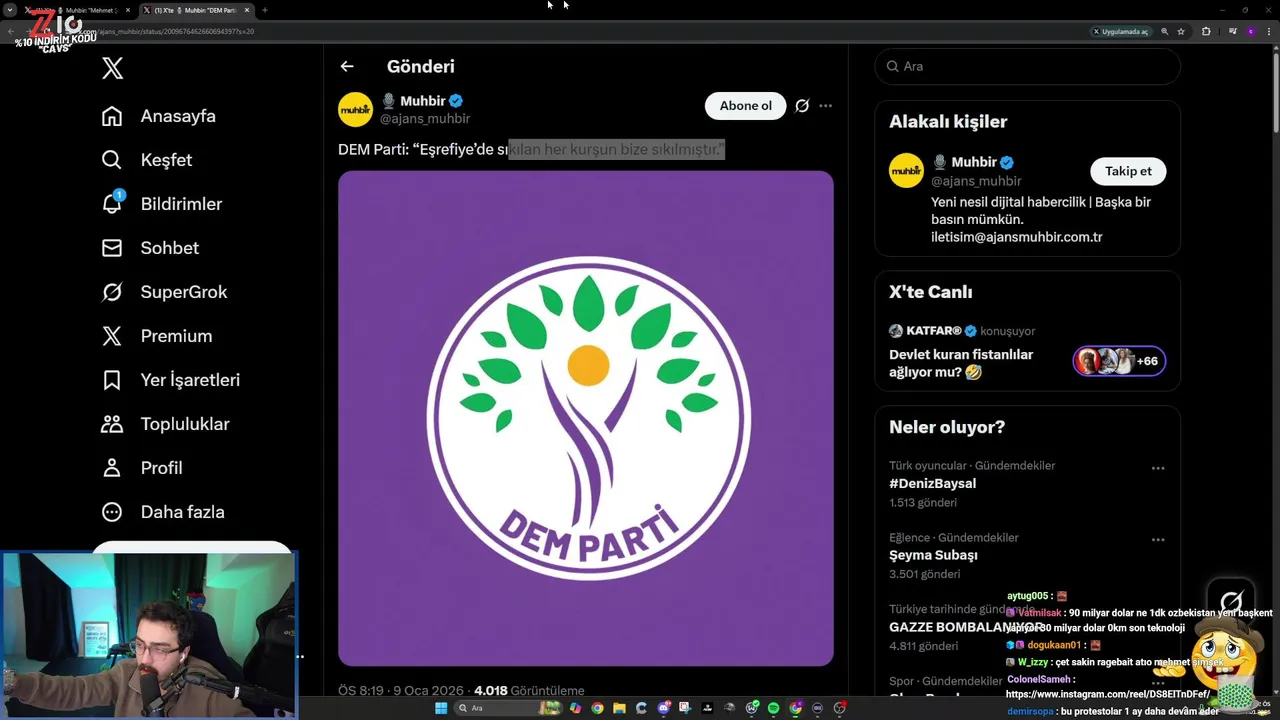Viewport: 1280px width, 720px height.
Task: Open the live space 'Devlet kuran fistanlılar ağlıyor mu?'
Action: [961, 363]
